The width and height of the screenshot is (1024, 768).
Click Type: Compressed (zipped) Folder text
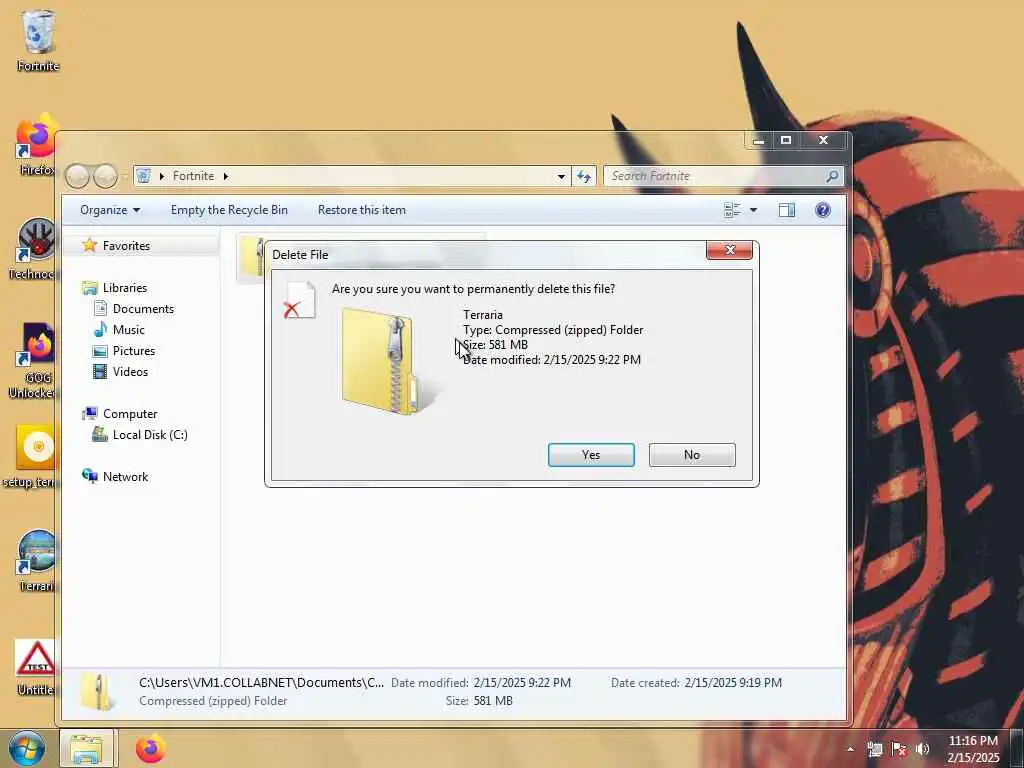pos(553,330)
